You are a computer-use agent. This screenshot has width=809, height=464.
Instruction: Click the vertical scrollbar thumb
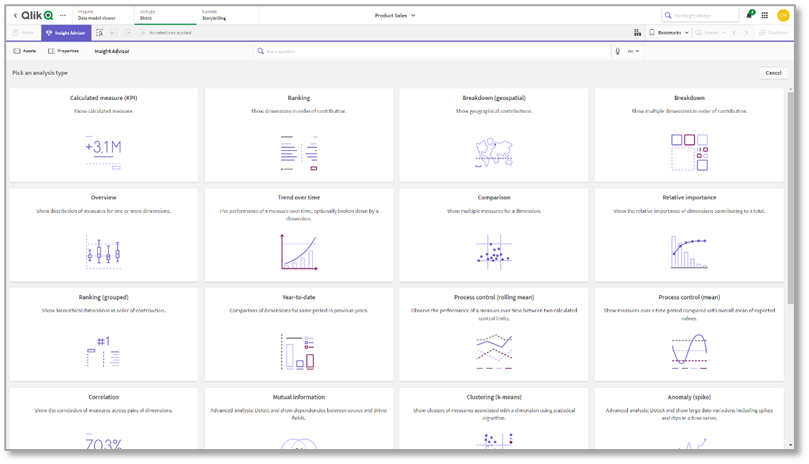click(790, 198)
